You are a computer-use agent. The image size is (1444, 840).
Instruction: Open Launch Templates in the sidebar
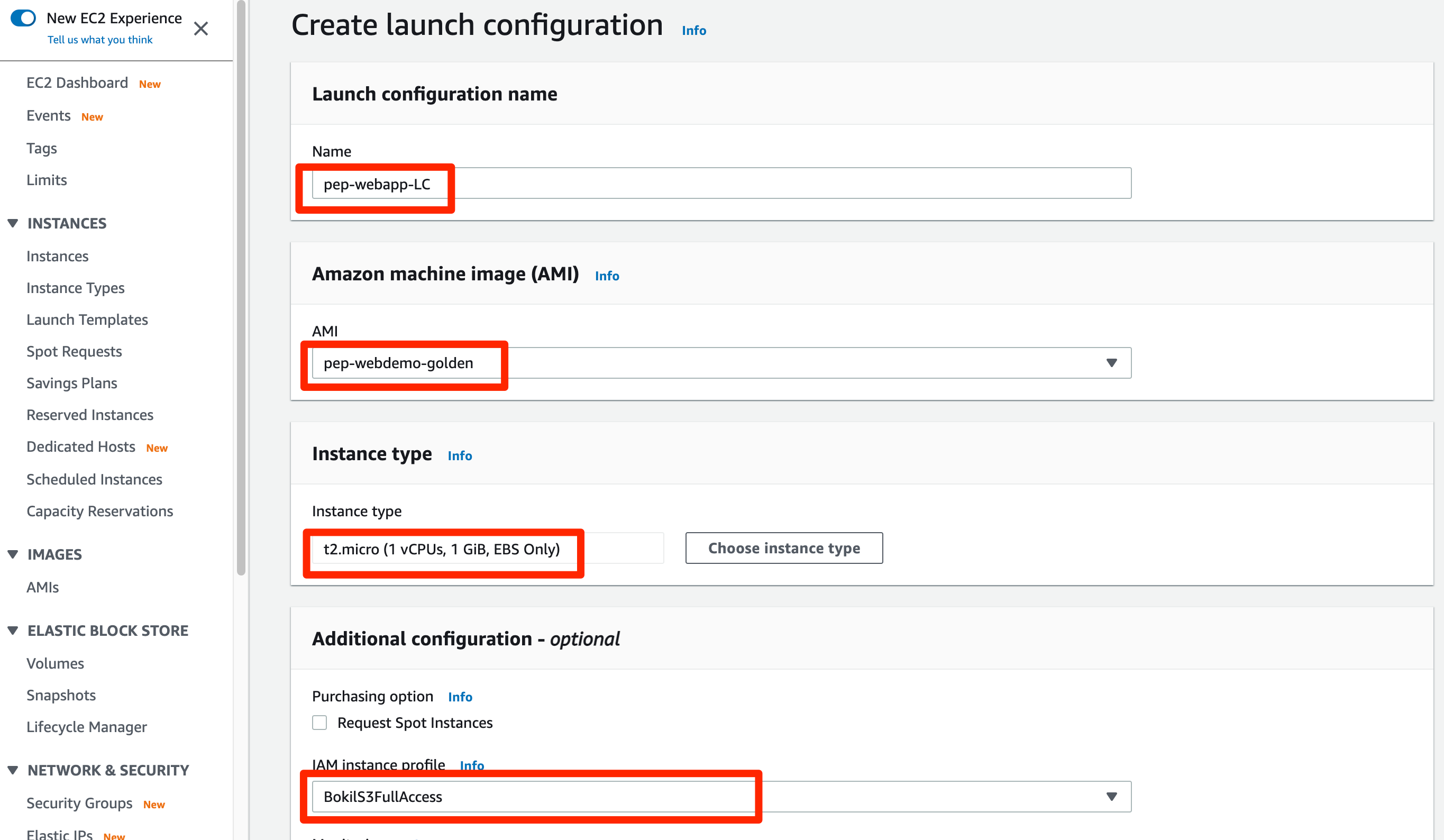tap(87, 319)
